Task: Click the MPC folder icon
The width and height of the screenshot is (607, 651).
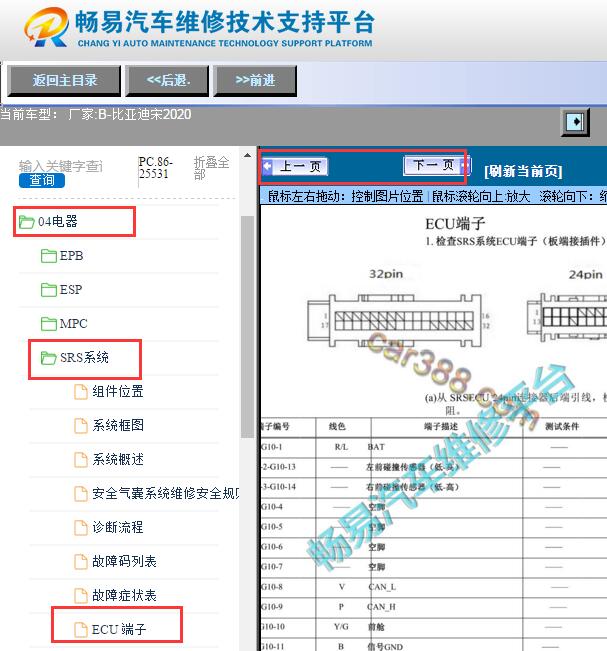Action: click(x=49, y=323)
